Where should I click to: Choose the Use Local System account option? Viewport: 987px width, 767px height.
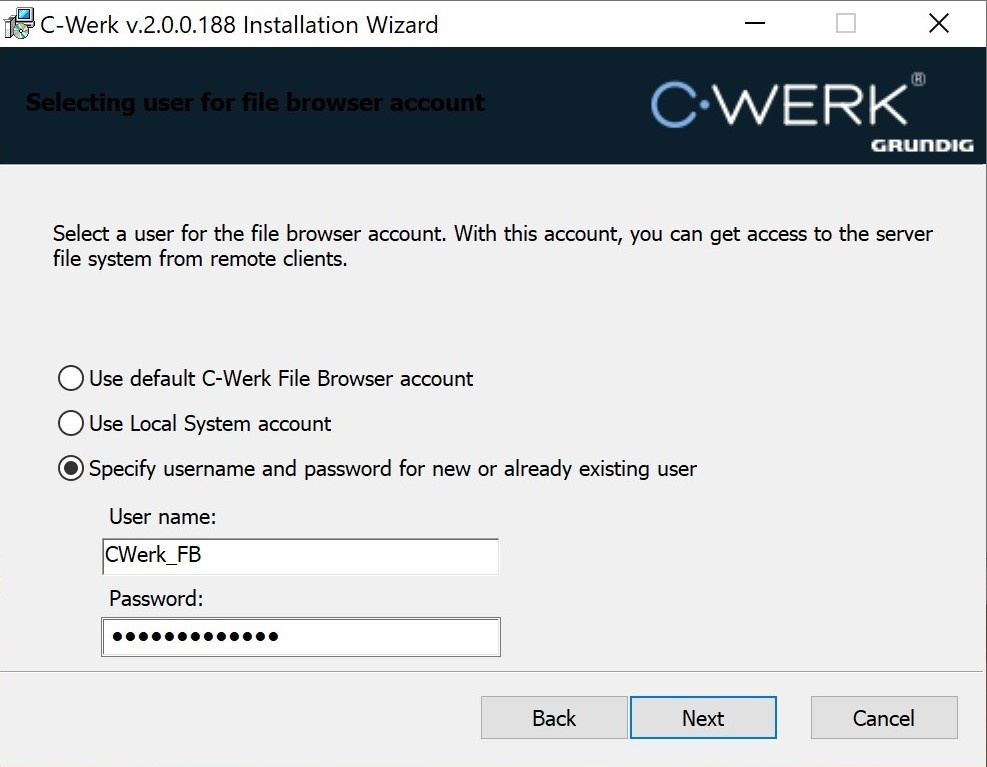pos(71,424)
